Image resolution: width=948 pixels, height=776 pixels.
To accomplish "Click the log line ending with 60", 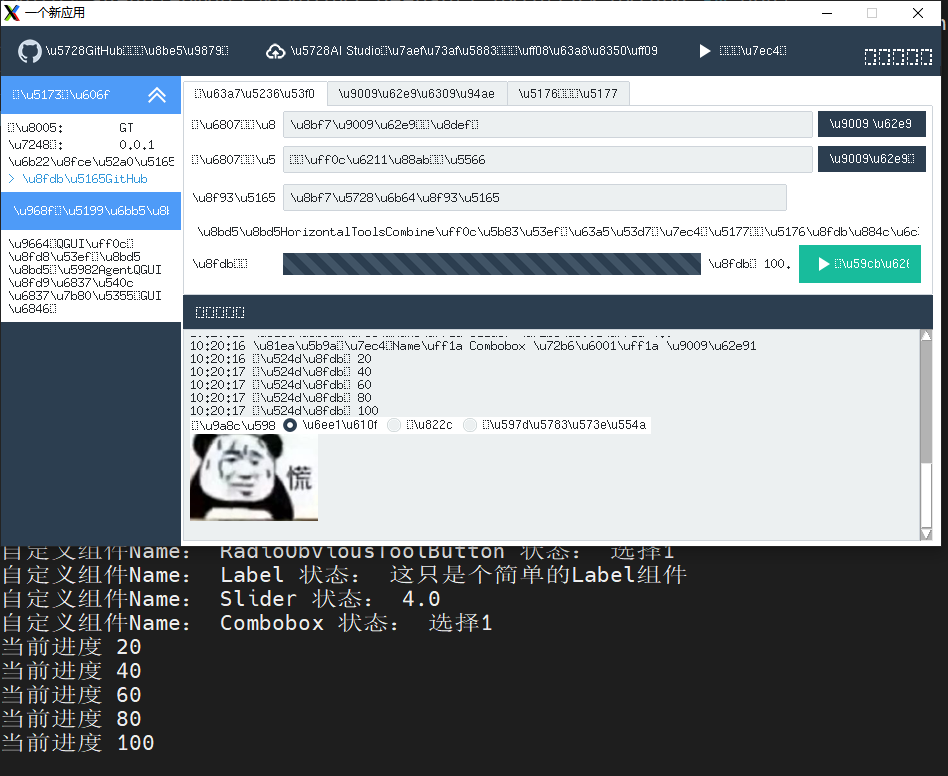I will [x=281, y=385].
